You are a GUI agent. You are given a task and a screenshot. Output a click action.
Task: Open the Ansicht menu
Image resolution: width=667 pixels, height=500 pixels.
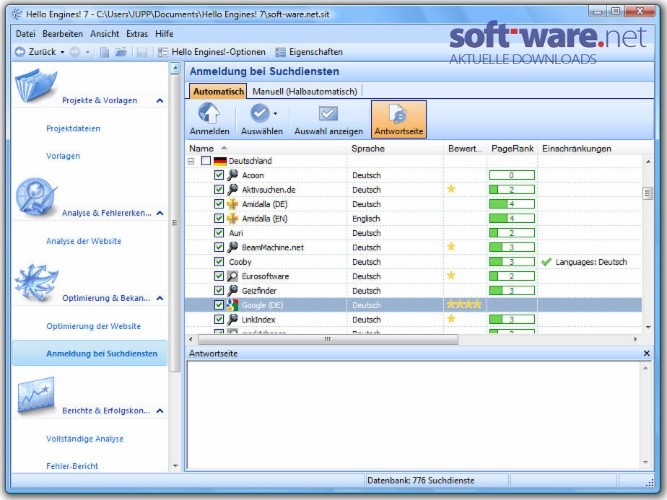(105, 34)
